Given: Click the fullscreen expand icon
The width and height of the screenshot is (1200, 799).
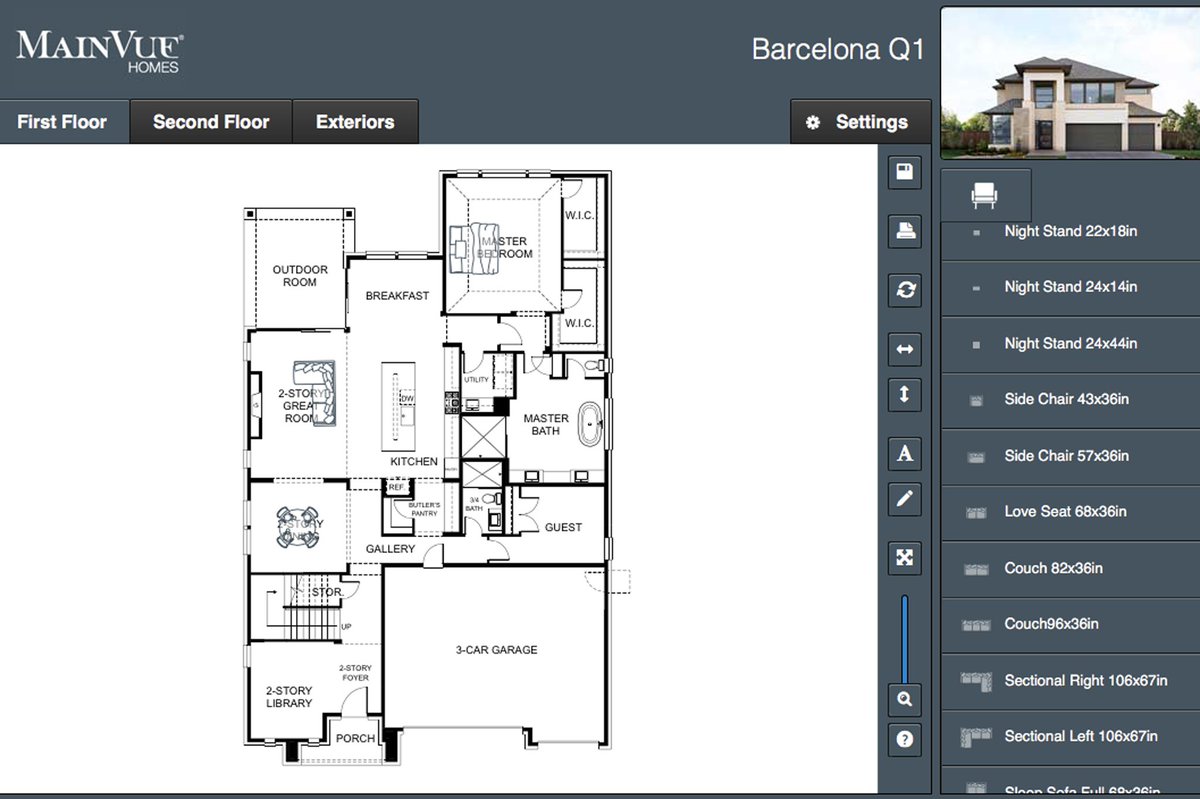Looking at the screenshot, I should (x=904, y=558).
